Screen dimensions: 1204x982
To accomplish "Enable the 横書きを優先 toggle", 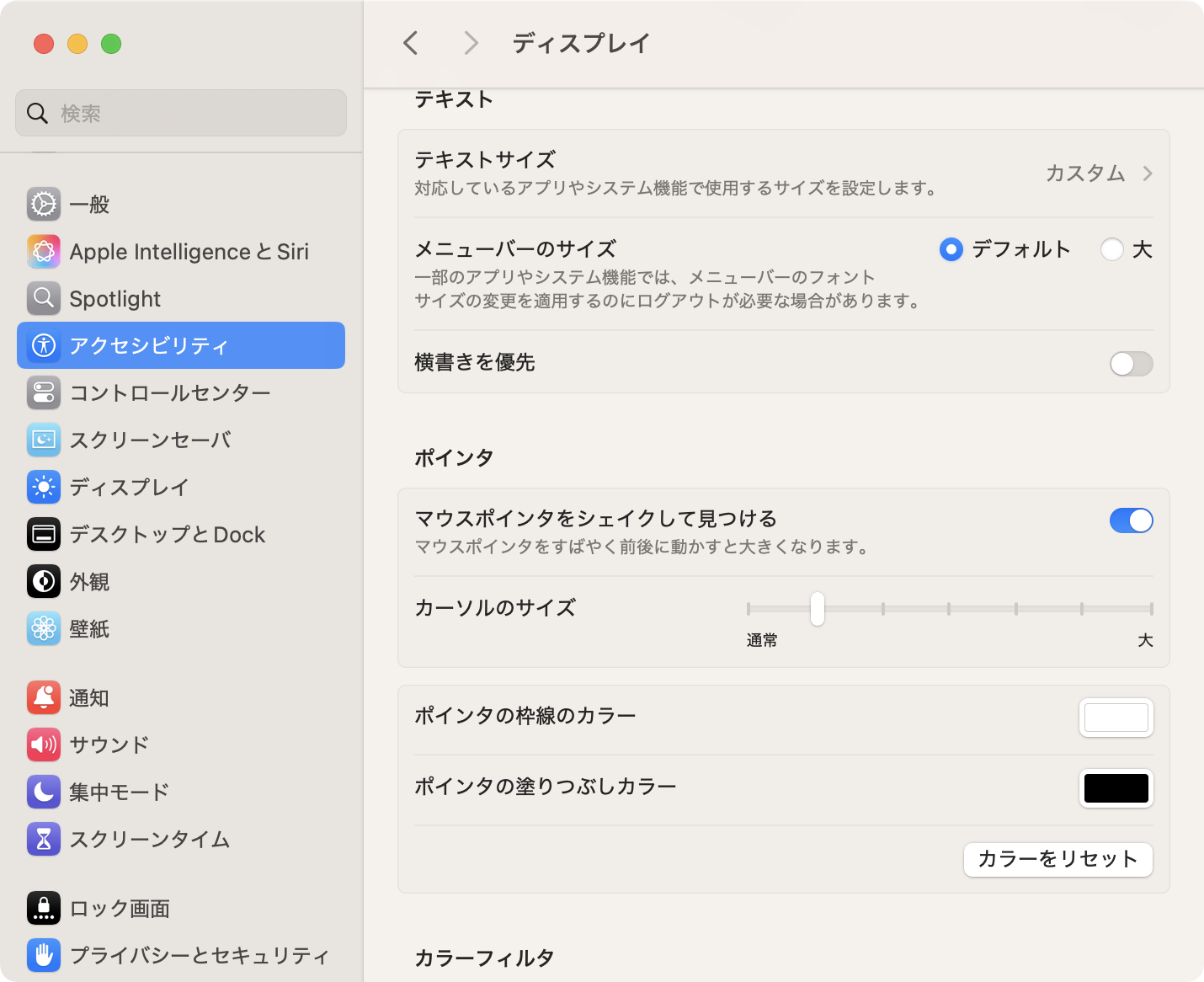I will click(x=1131, y=364).
